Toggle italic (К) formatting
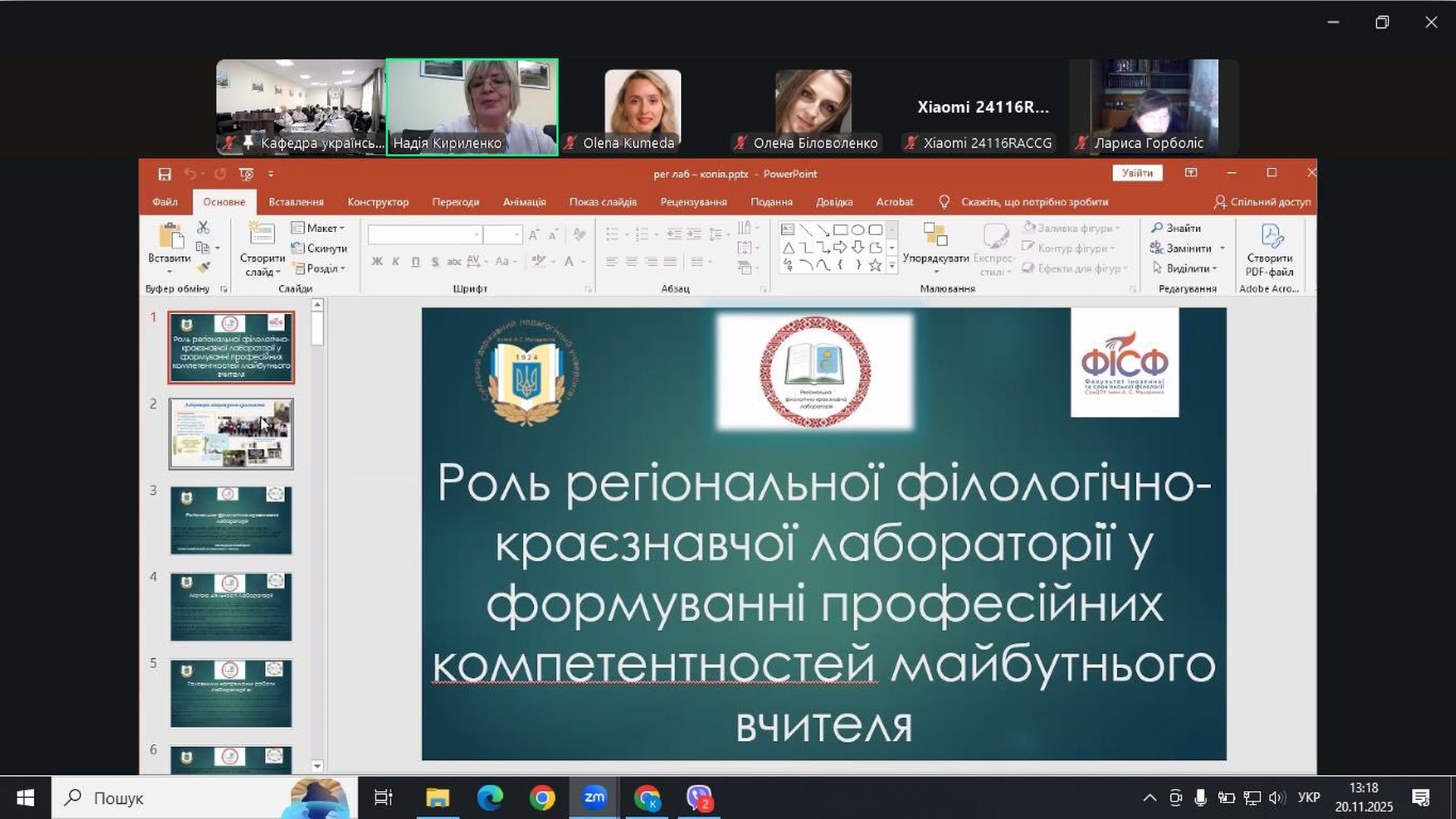The width and height of the screenshot is (1456, 819). 396,262
